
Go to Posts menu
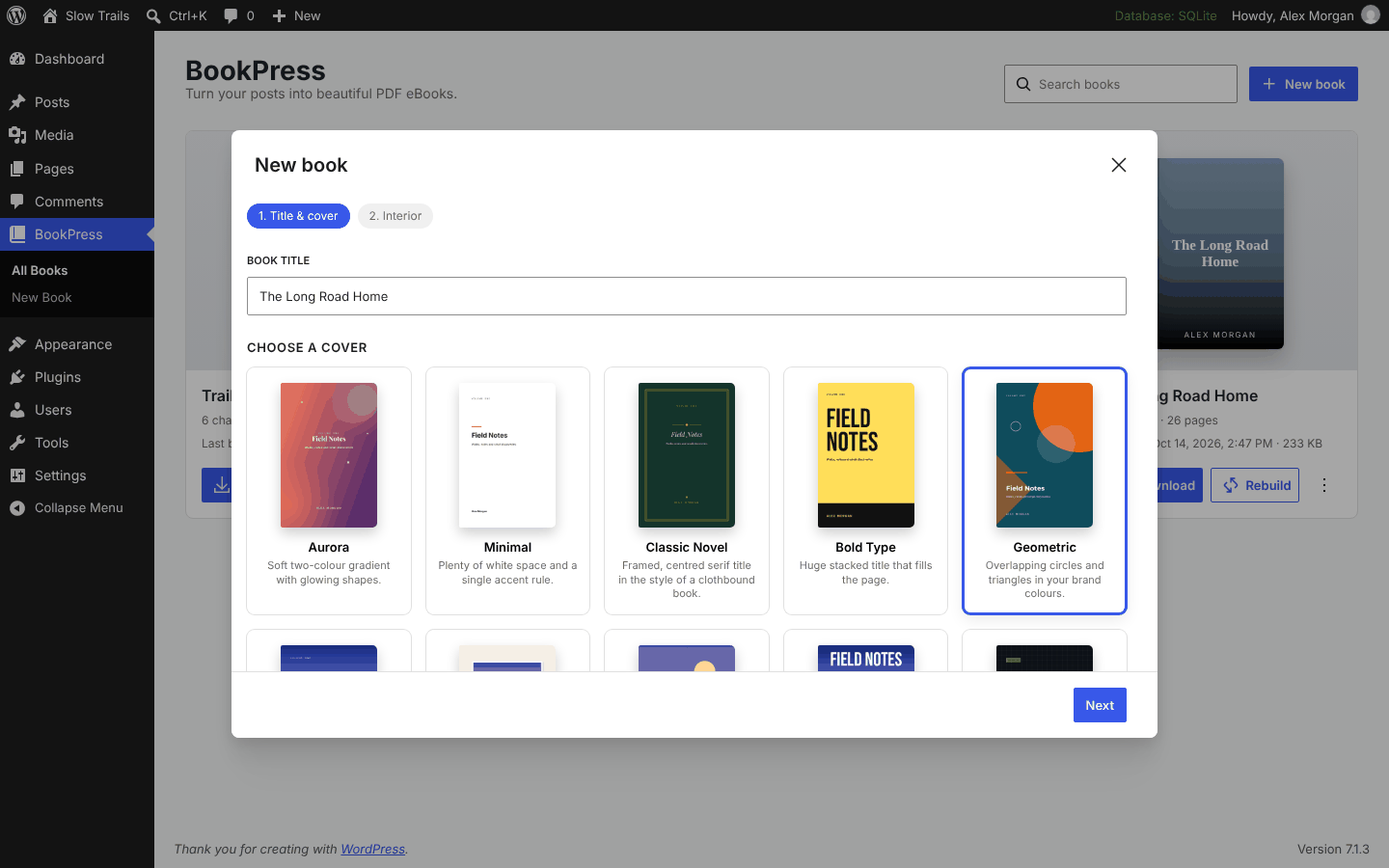coord(77,102)
